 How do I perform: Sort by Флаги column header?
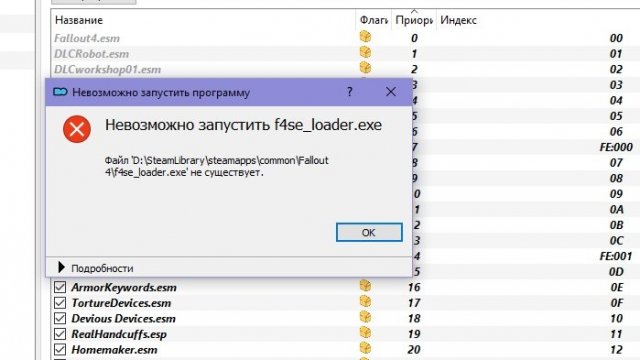[x=373, y=20]
